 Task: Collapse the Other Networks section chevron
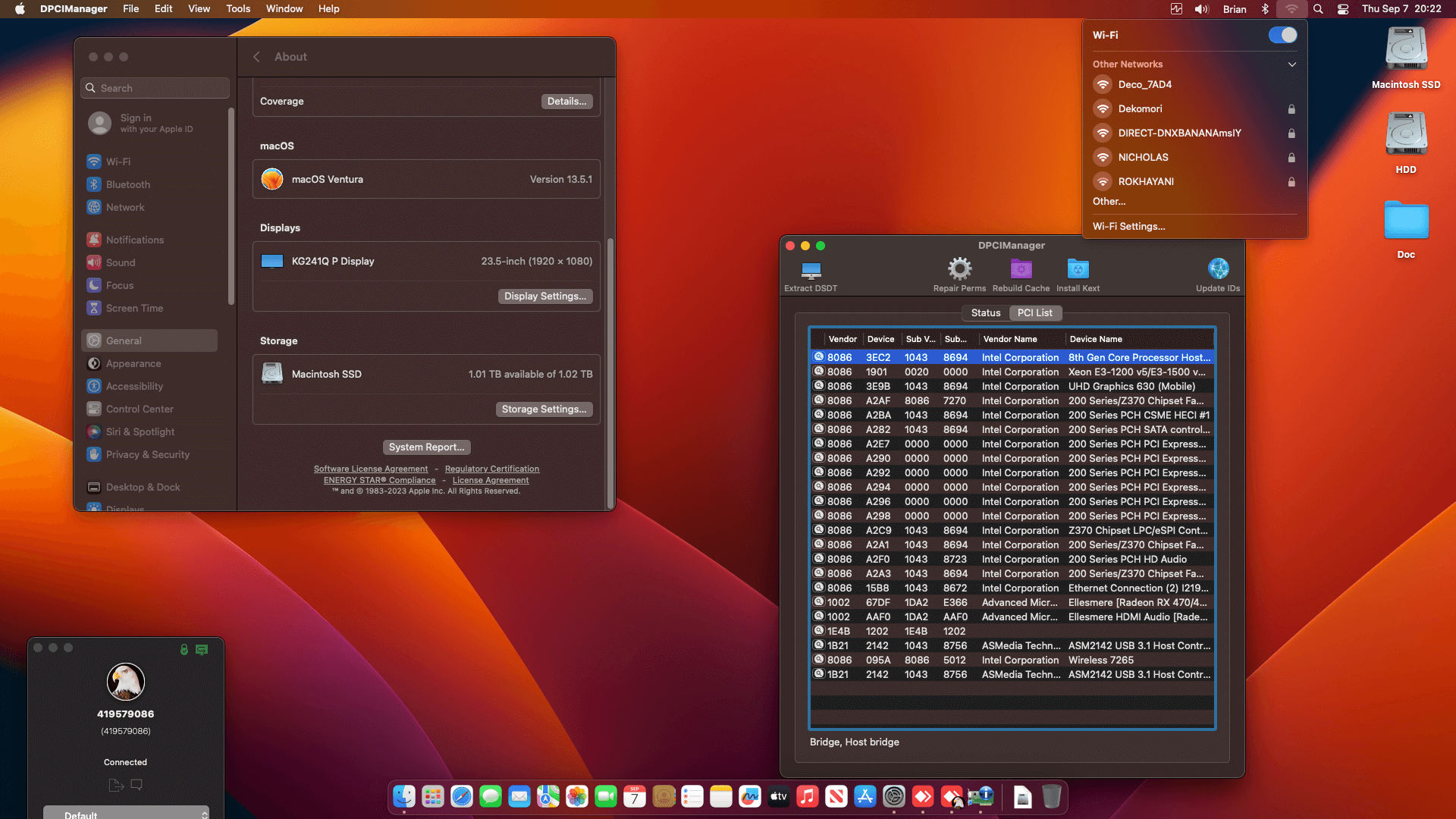[x=1291, y=64]
